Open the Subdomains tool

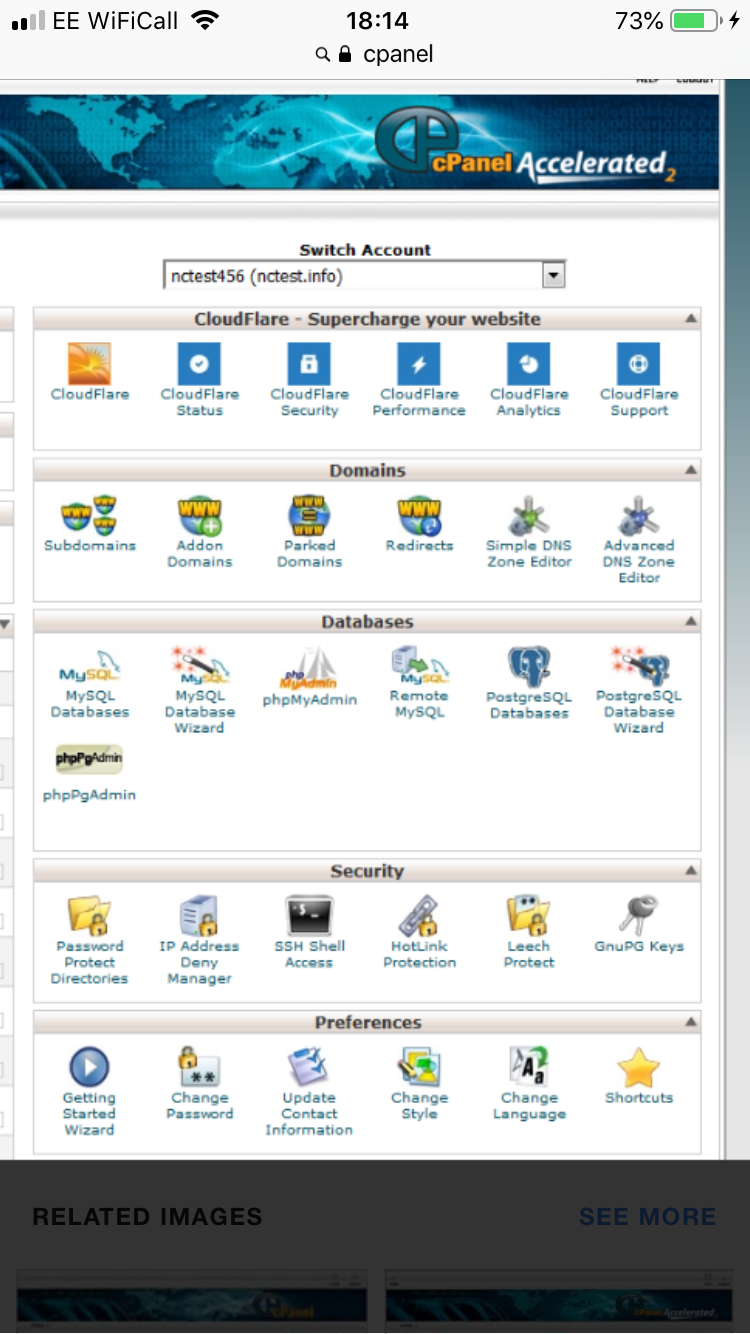(x=89, y=516)
